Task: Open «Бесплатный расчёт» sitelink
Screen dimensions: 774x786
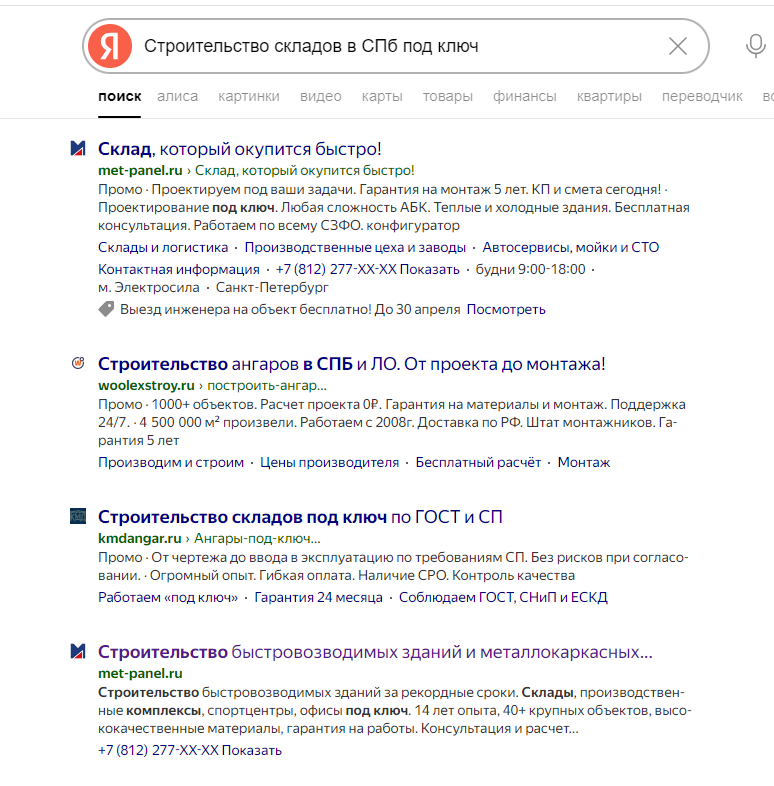Action: [x=478, y=463]
